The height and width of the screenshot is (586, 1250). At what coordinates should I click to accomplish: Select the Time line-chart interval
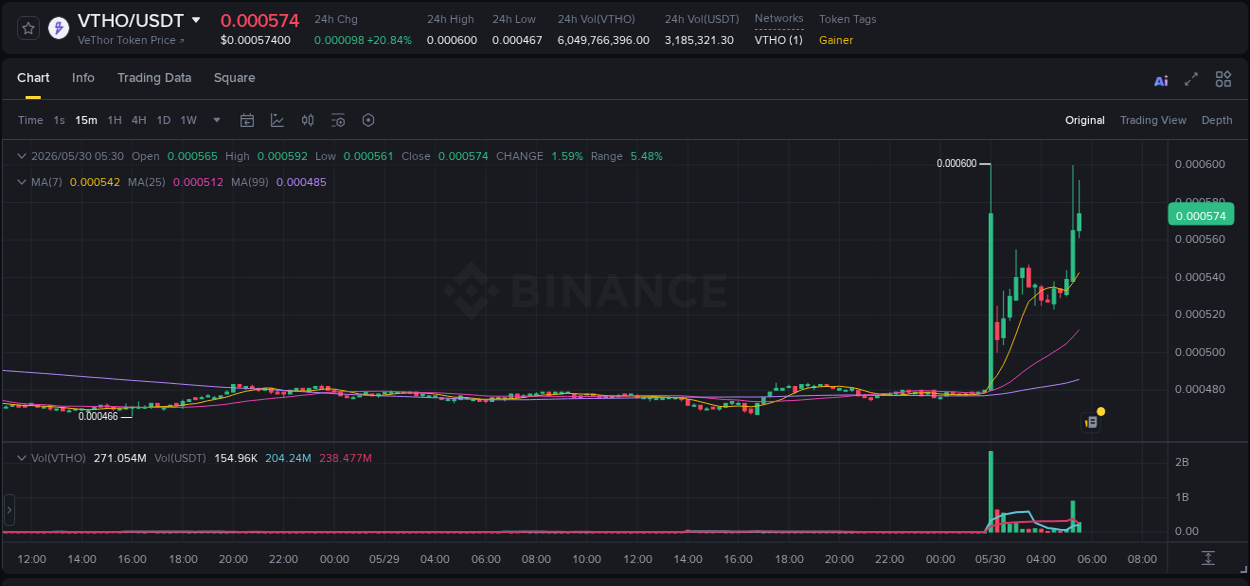(x=30, y=120)
